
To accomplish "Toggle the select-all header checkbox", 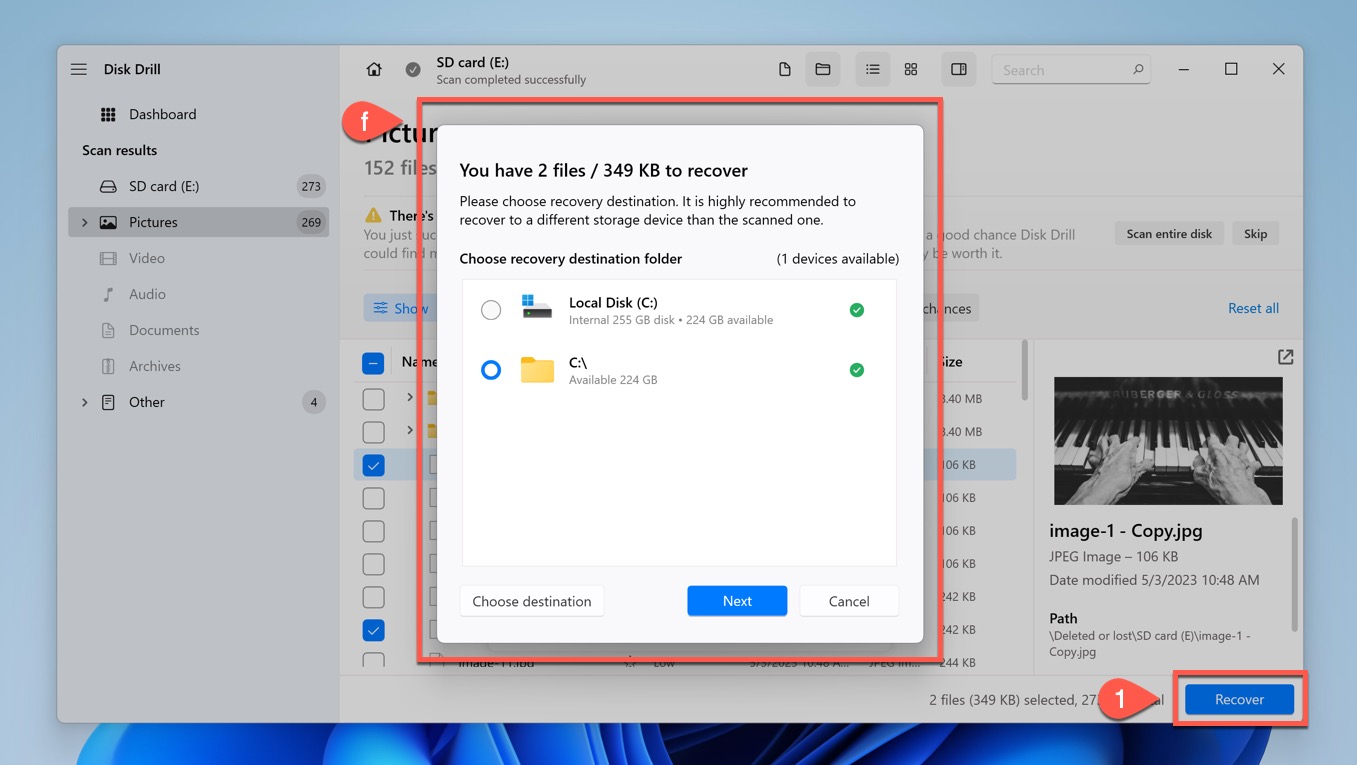I will pos(373,363).
